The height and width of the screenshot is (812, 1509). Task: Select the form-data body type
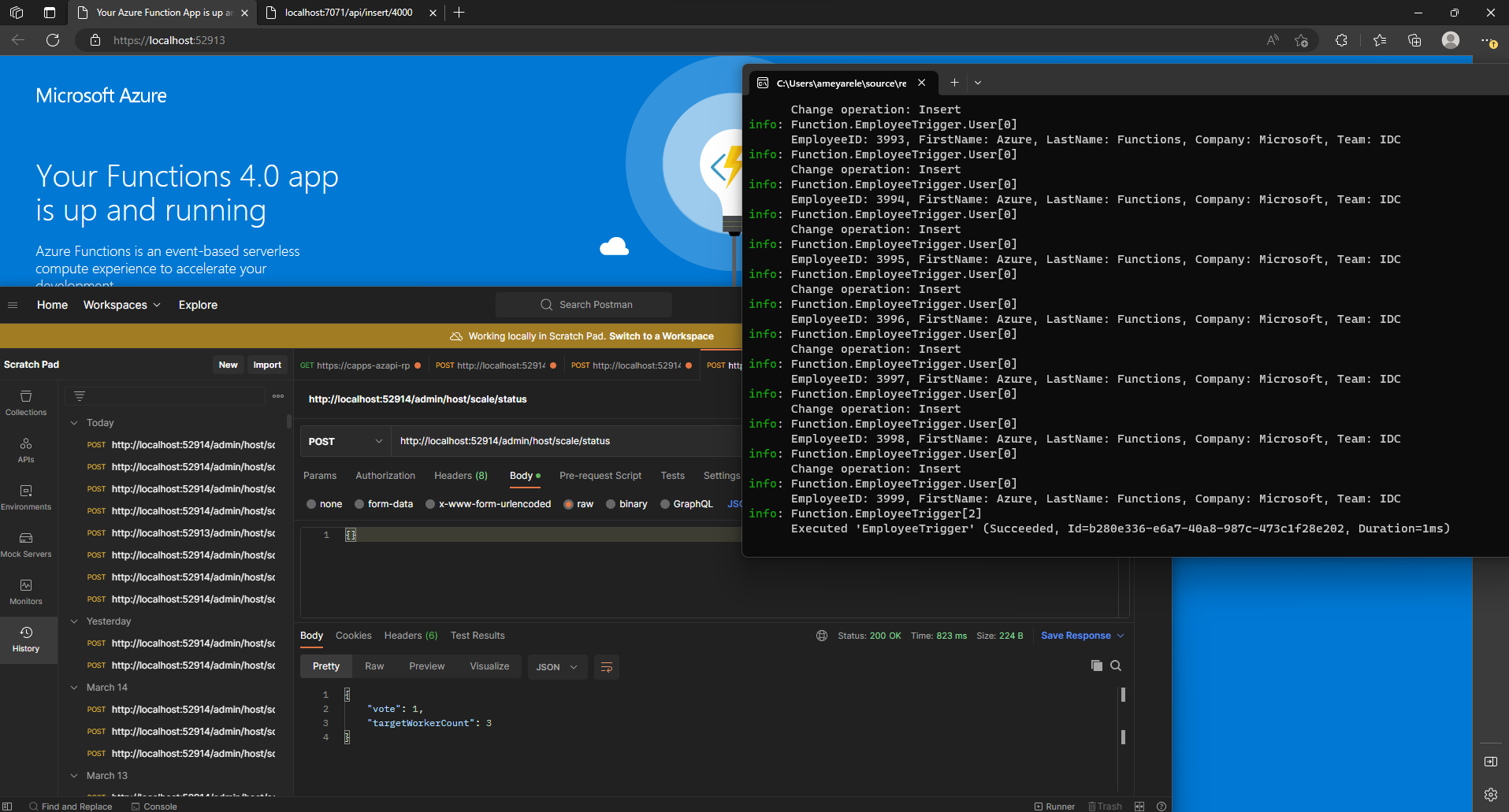384,504
